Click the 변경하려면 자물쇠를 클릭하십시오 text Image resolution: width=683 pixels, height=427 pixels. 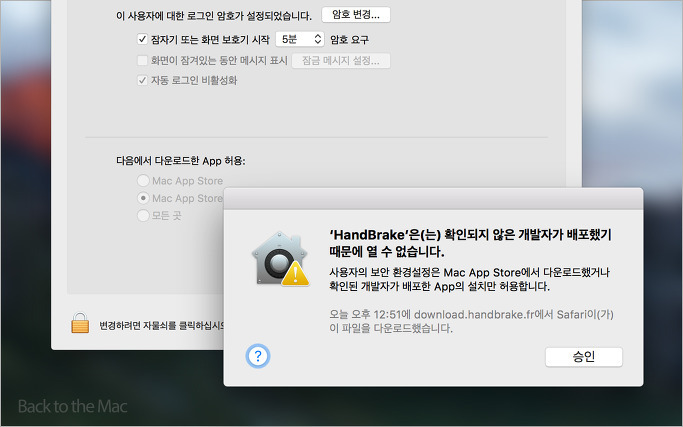(162, 325)
